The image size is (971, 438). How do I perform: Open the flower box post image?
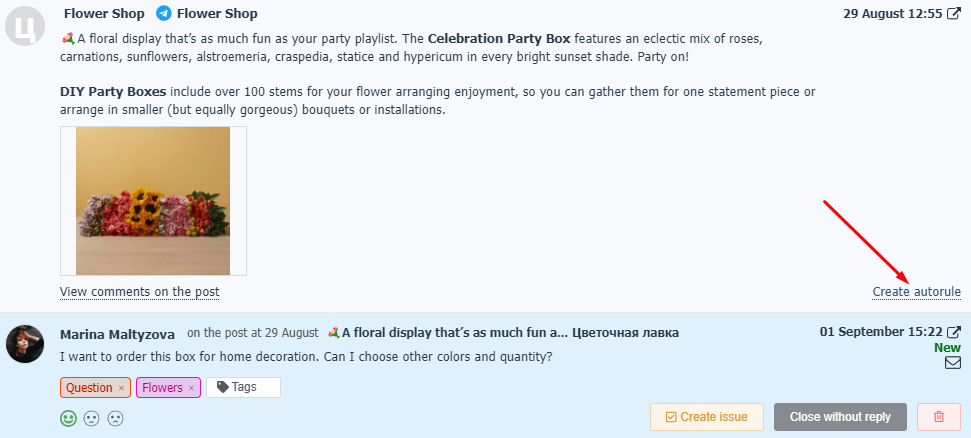tap(153, 201)
